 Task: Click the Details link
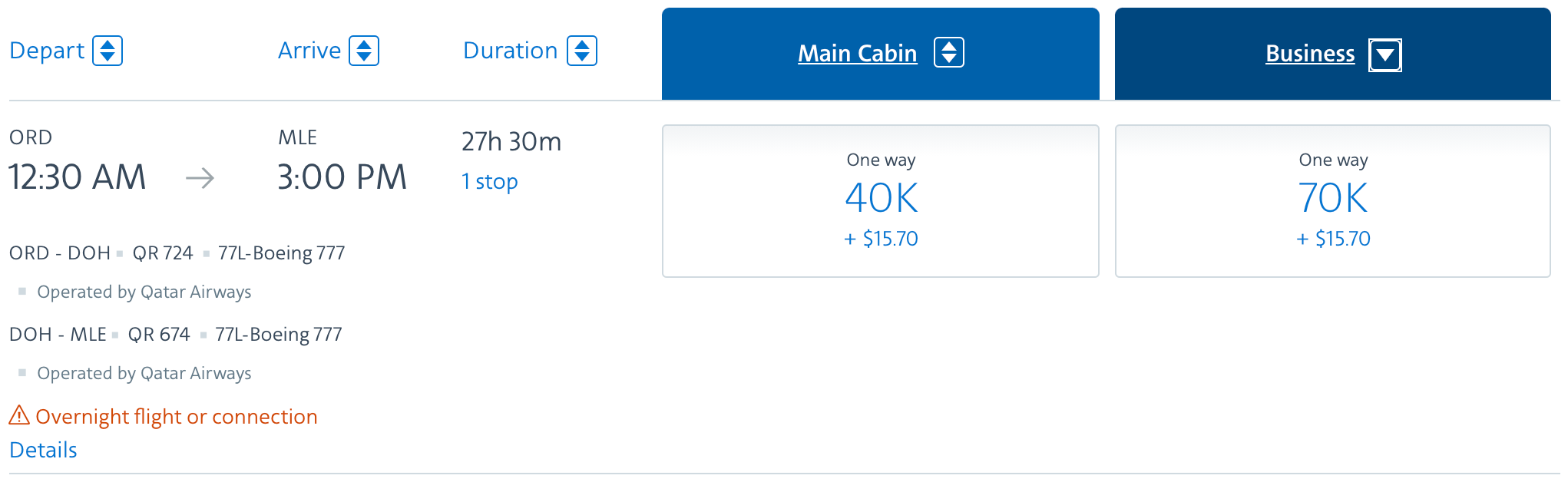[x=42, y=450]
